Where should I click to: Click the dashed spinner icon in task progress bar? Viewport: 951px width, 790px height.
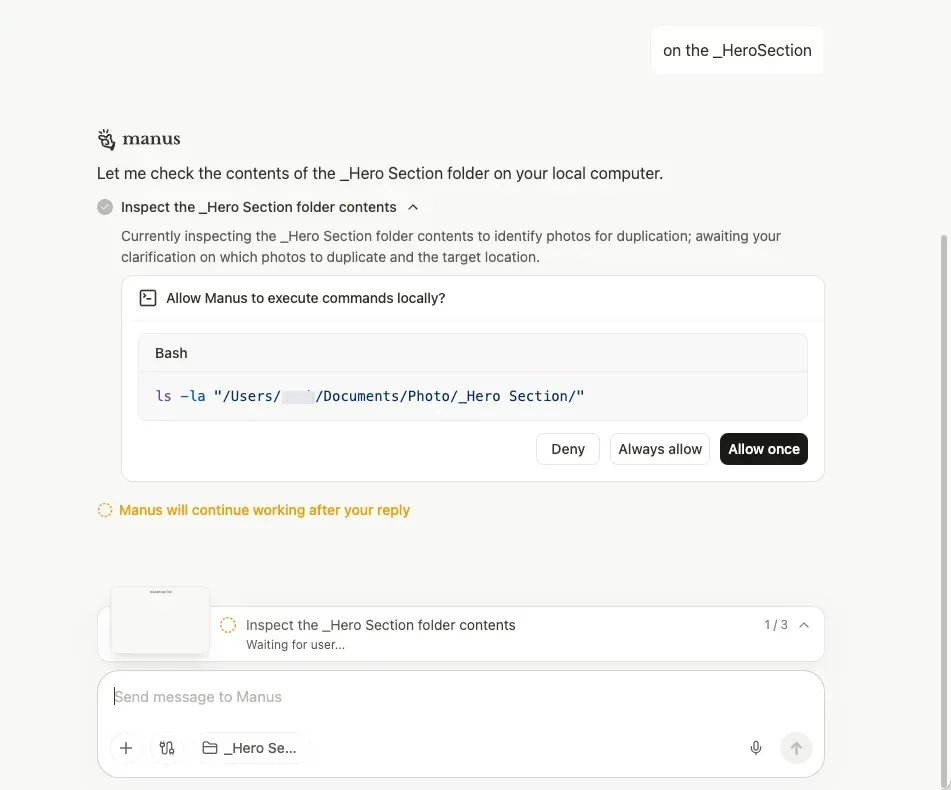point(228,625)
